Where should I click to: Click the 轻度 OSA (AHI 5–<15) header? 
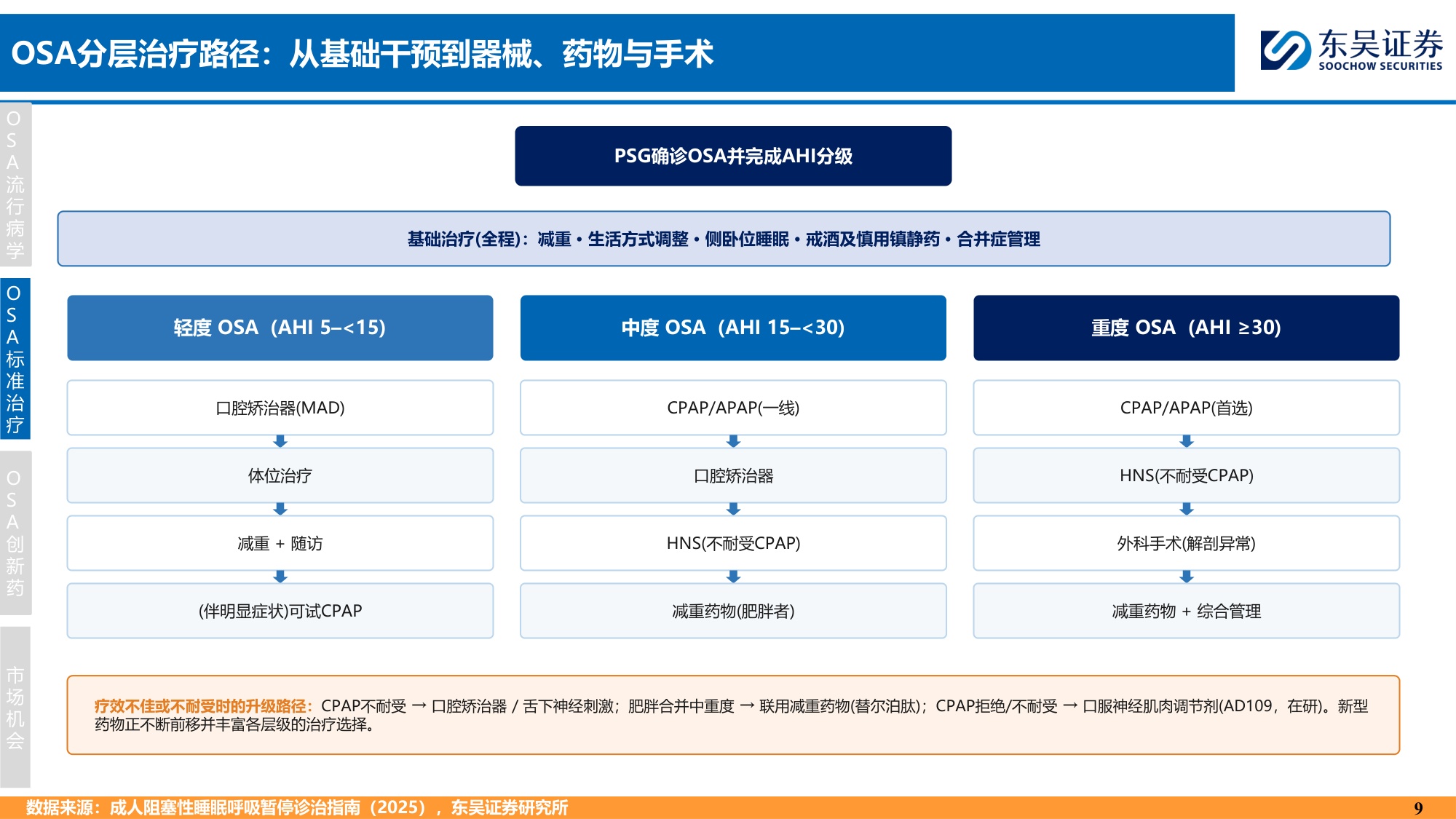(x=280, y=328)
